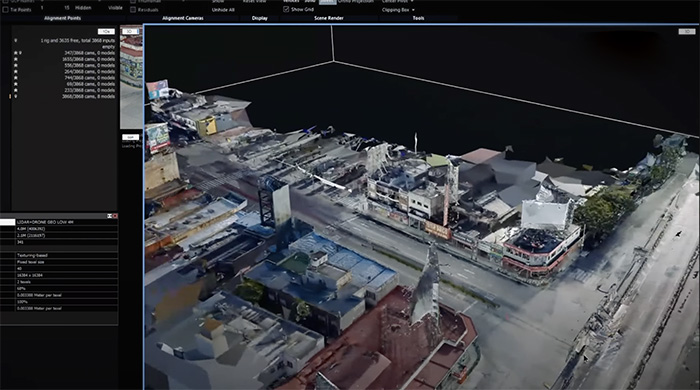This screenshot has width=700, height=390.
Task: Open the Scene Render ribbon group
Action: pyautogui.click(x=329, y=18)
